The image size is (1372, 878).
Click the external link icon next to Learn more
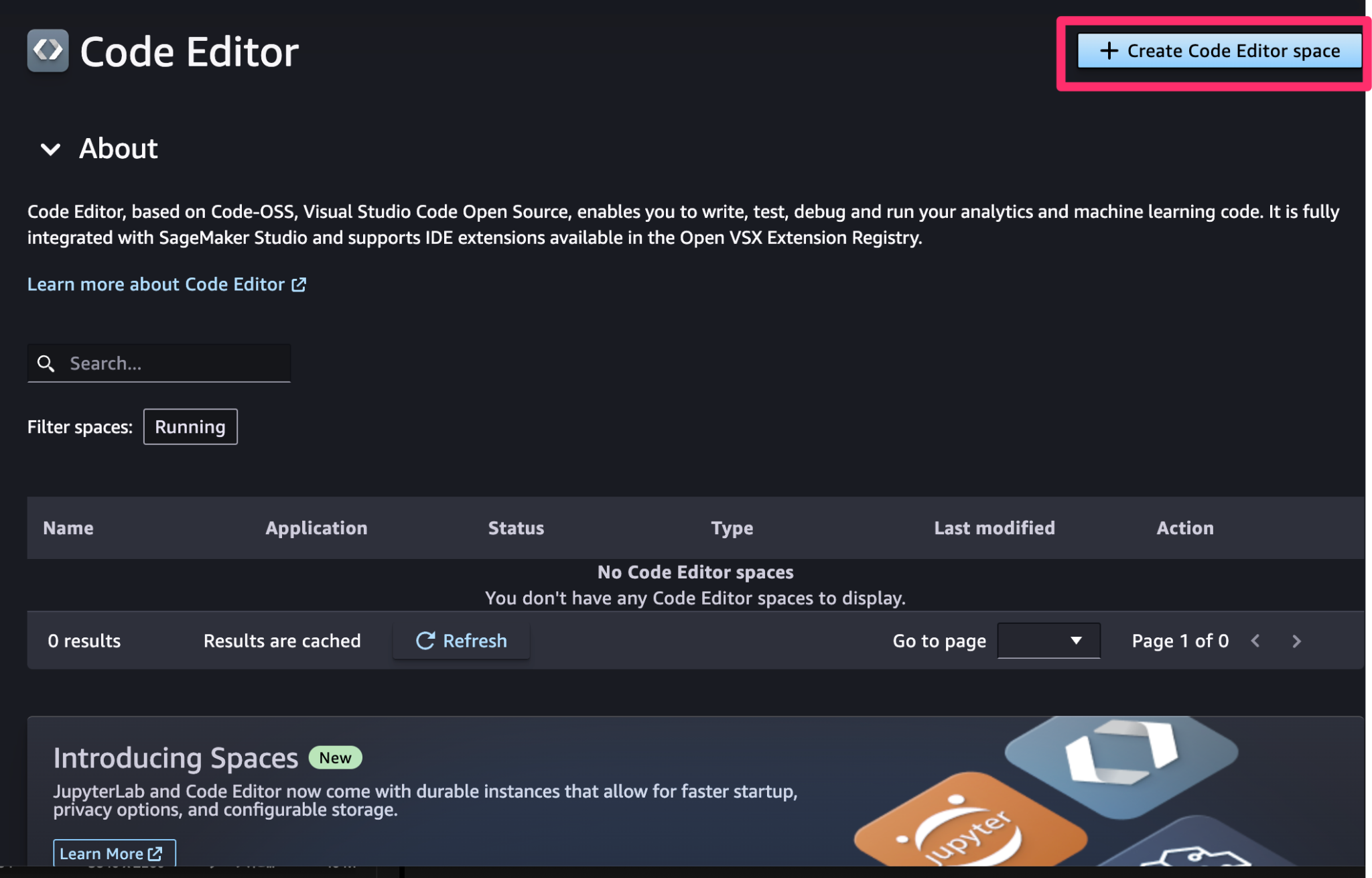(299, 284)
